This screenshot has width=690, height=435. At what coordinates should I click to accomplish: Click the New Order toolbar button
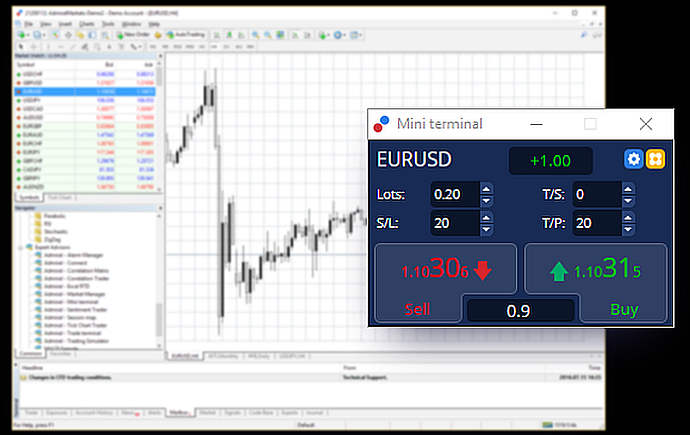133,35
